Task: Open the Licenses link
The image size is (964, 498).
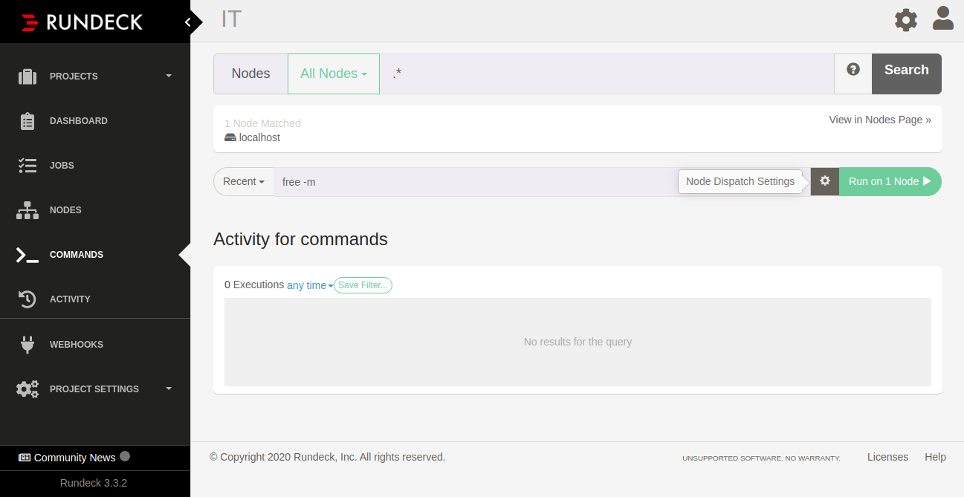Action: 887,457
